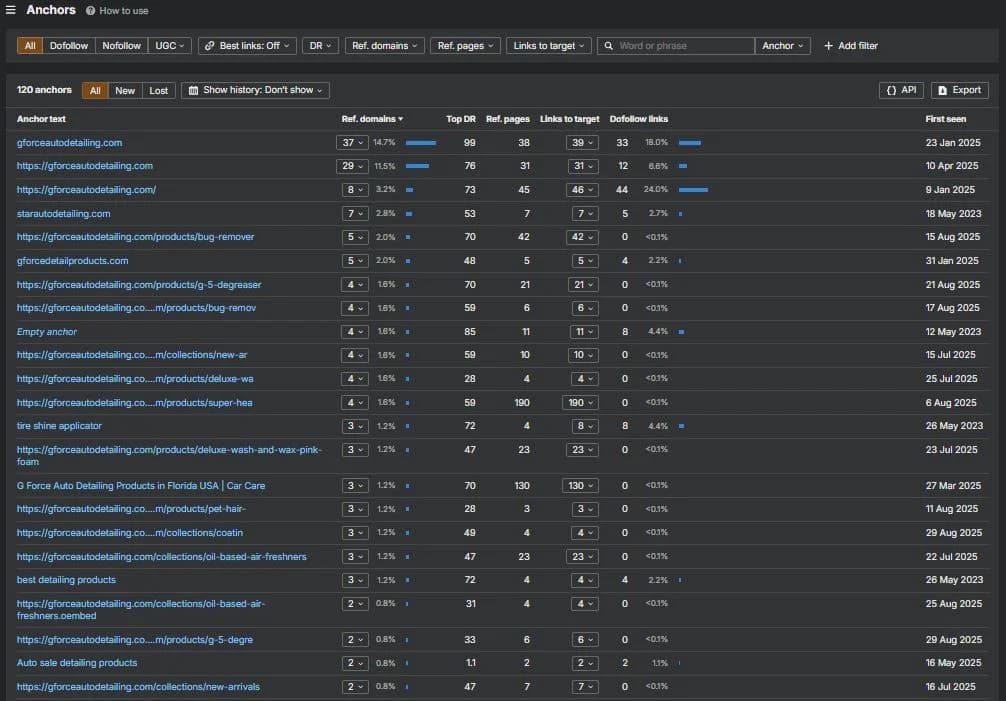This screenshot has width=1006, height=701.
Task: Expand the 37 ref. domains for gforceautodetailing.com
Action: point(352,142)
